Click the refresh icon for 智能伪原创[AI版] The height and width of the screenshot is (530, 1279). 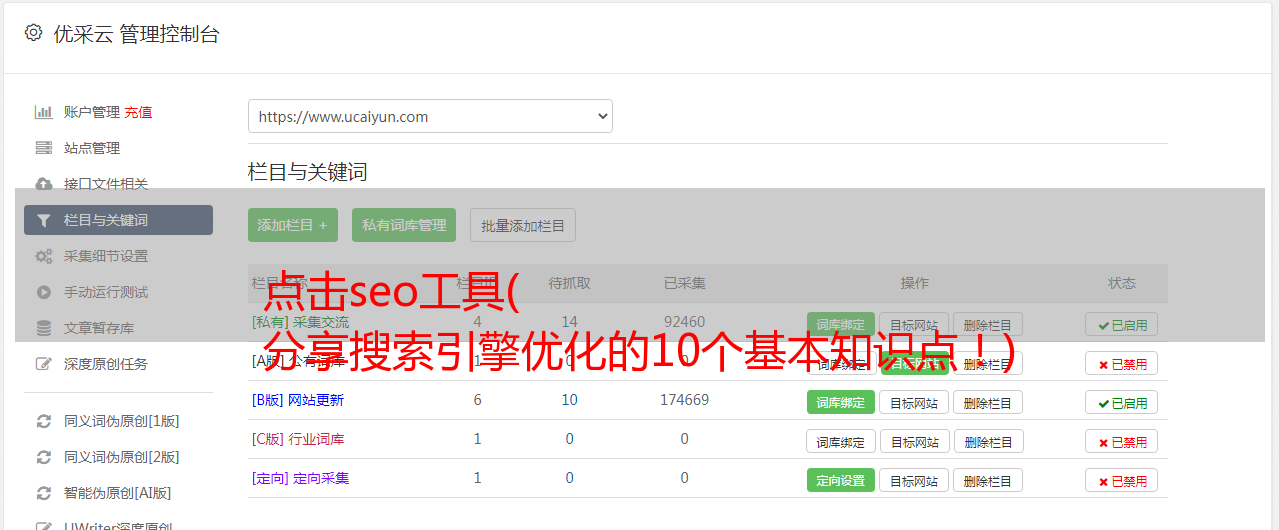(x=43, y=493)
